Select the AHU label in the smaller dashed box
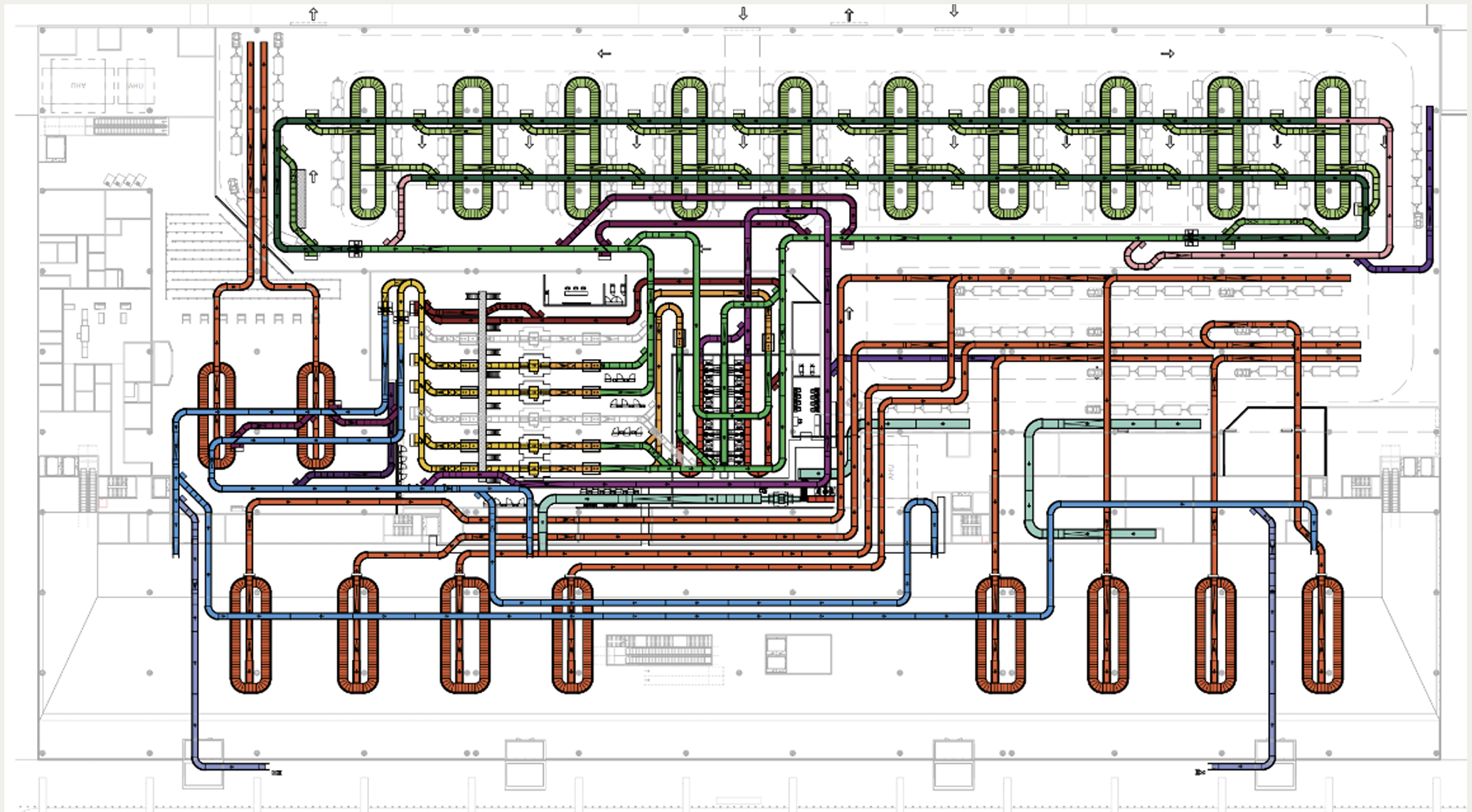 tap(135, 85)
